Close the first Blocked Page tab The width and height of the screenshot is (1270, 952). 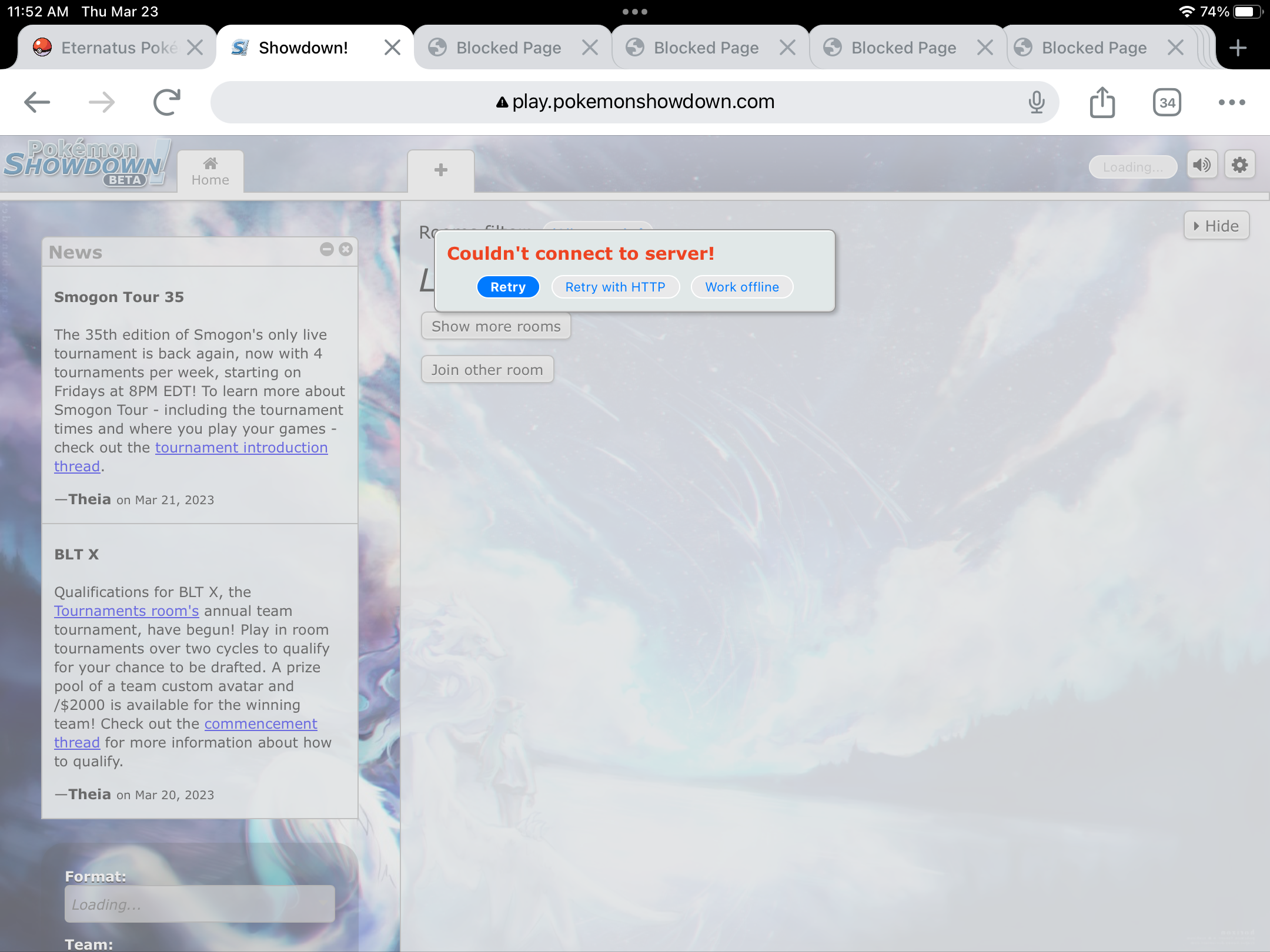click(590, 48)
